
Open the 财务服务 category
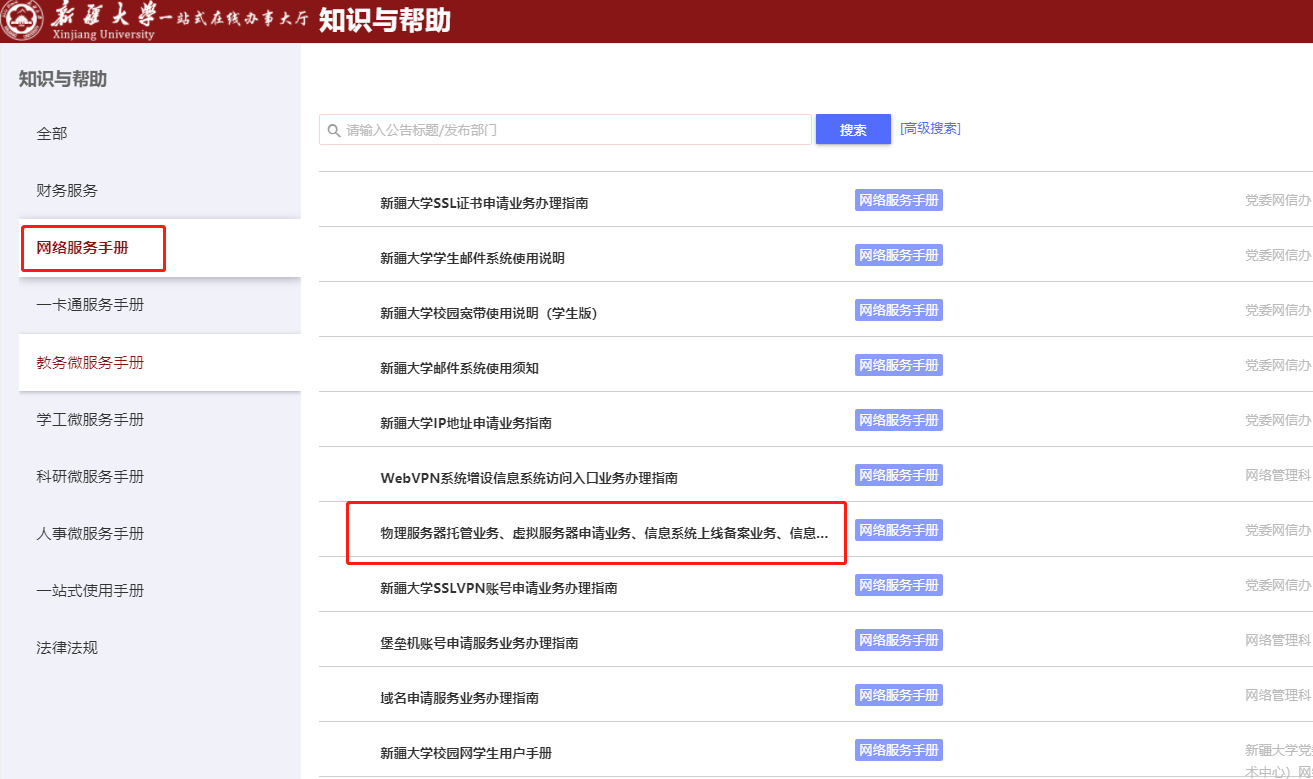pyautogui.click(x=67, y=190)
